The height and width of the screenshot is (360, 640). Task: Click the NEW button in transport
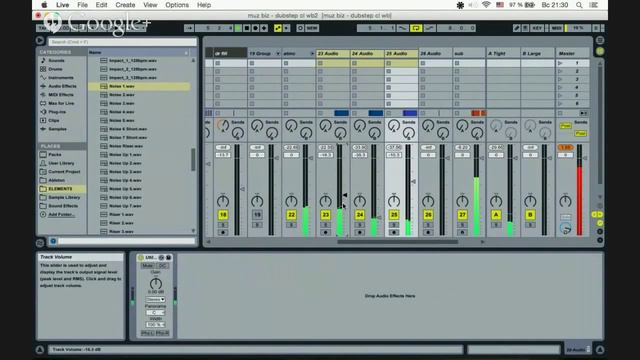[x=312, y=28]
